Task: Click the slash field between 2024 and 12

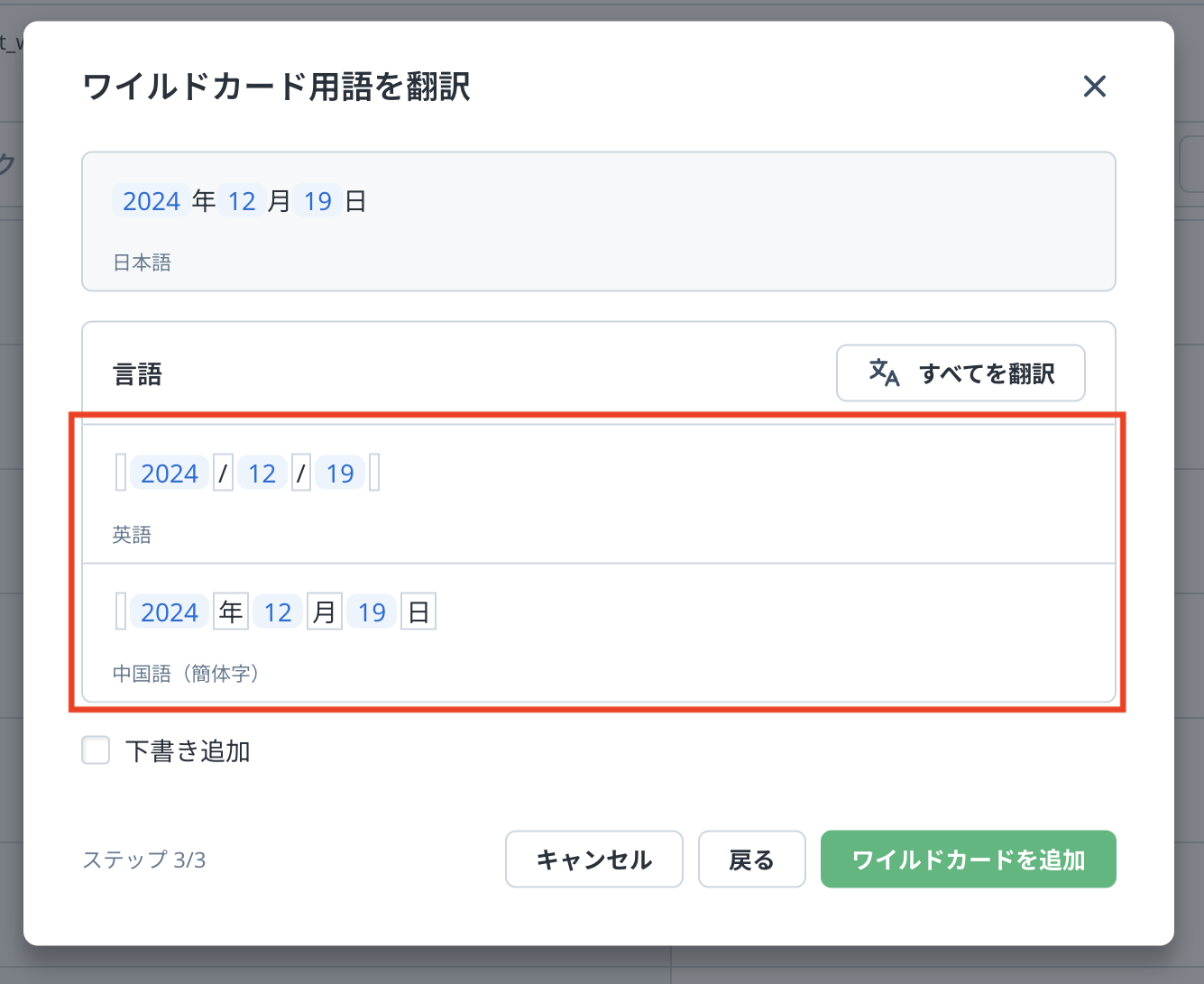Action: tap(223, 473)
